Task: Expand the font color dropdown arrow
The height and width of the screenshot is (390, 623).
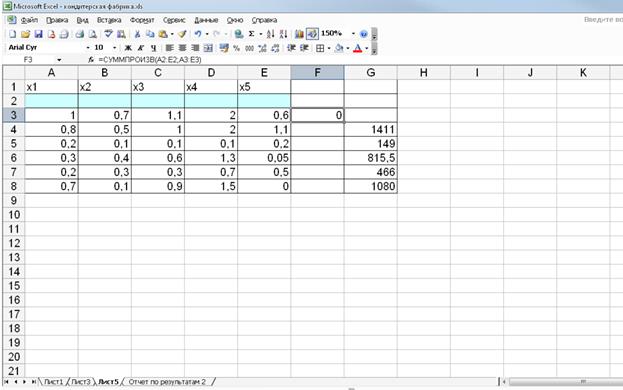Action: pyautogui.click(x=366, y=48)
